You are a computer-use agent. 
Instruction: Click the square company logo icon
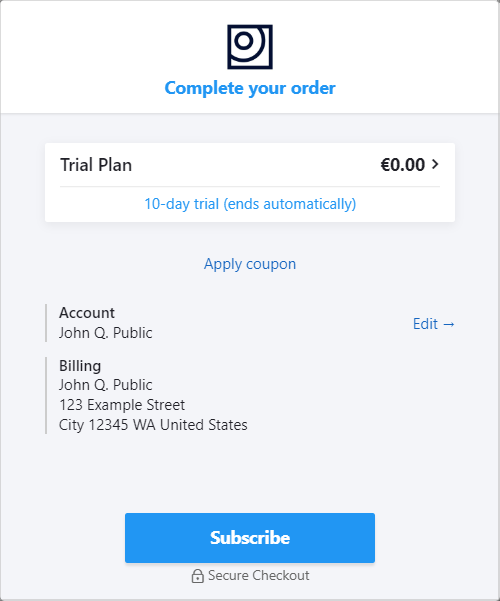[250, 47]
